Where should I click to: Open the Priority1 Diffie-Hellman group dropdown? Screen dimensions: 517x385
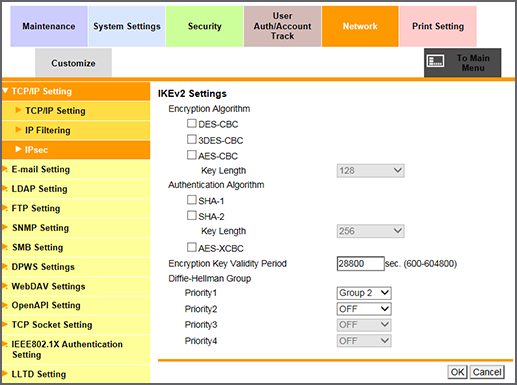coord(364,293)
